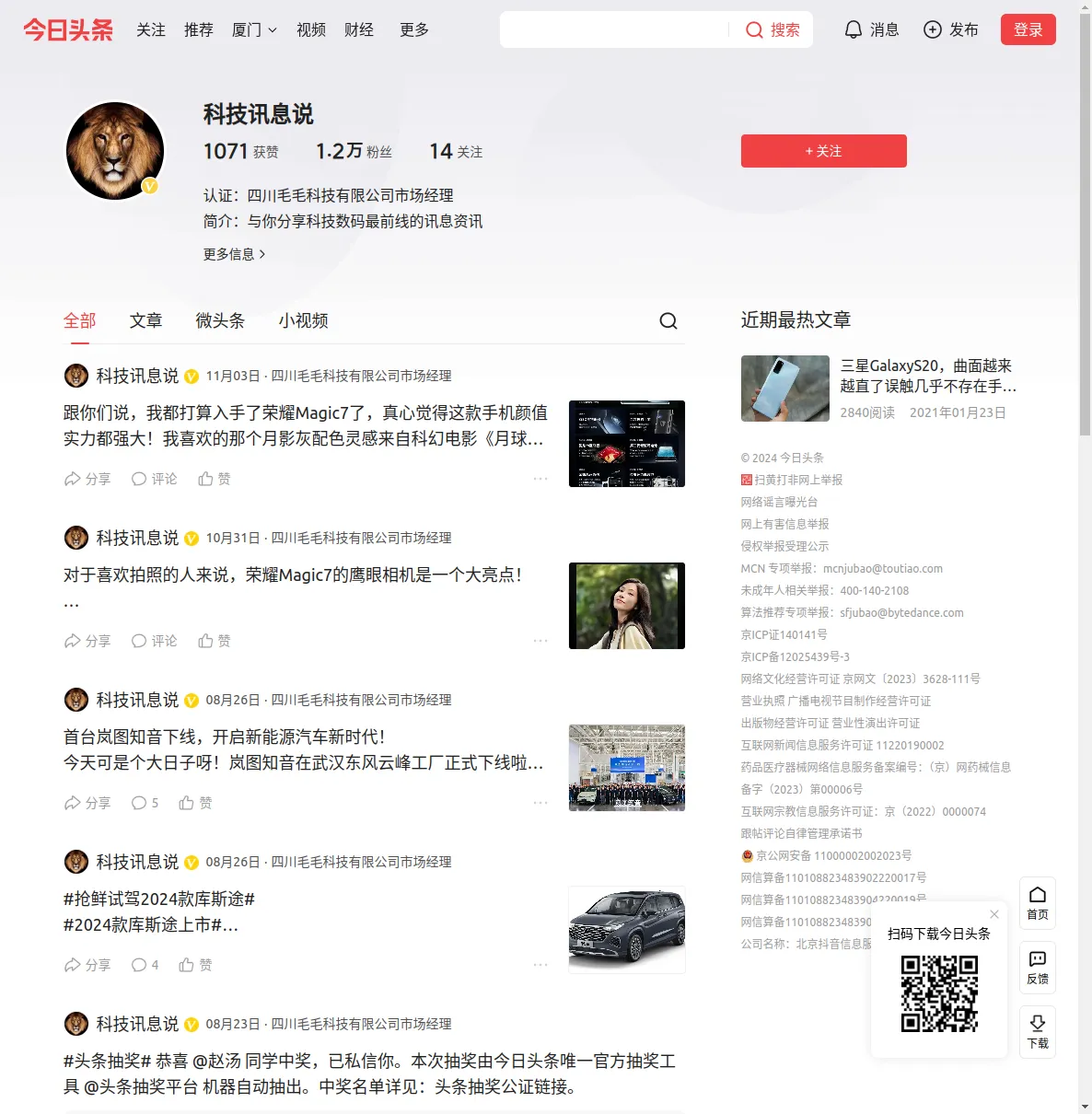
Task: Click 科技讯息说 author name on 08月23日 post
Action: [x=137, y=1024]
